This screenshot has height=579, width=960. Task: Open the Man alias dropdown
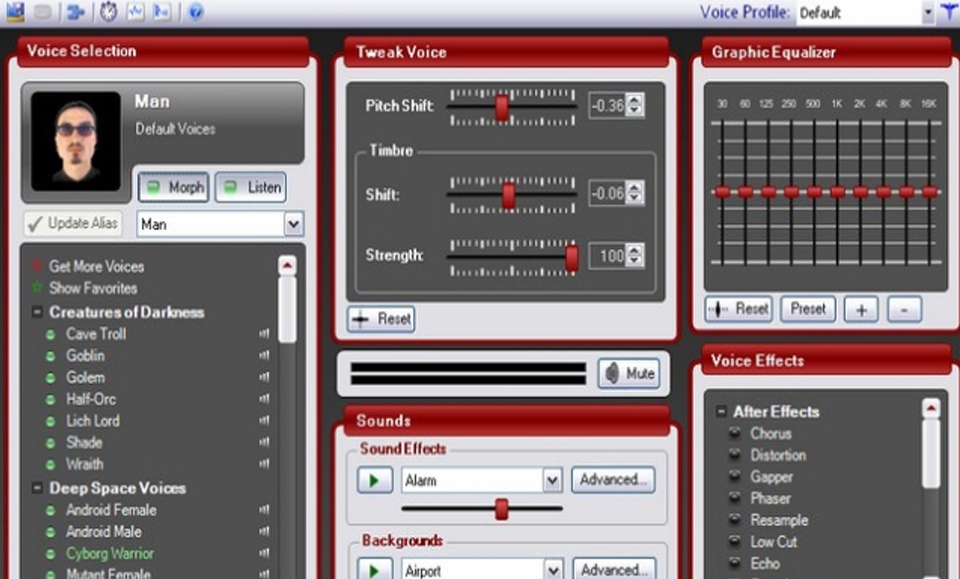point(293,224)
